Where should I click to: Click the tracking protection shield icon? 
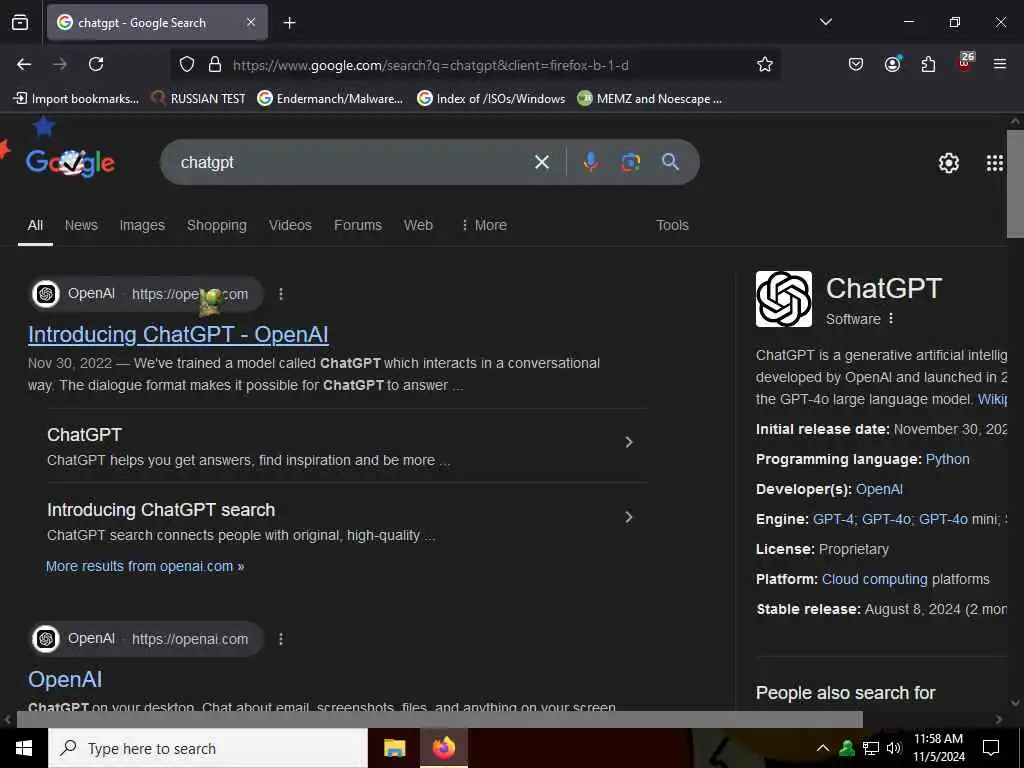[x=187, y=65]
